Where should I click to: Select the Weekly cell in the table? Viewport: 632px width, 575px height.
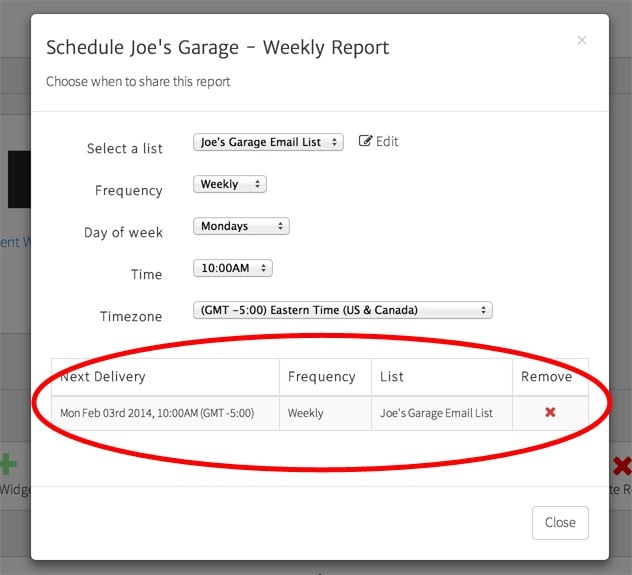click(325, 413)
